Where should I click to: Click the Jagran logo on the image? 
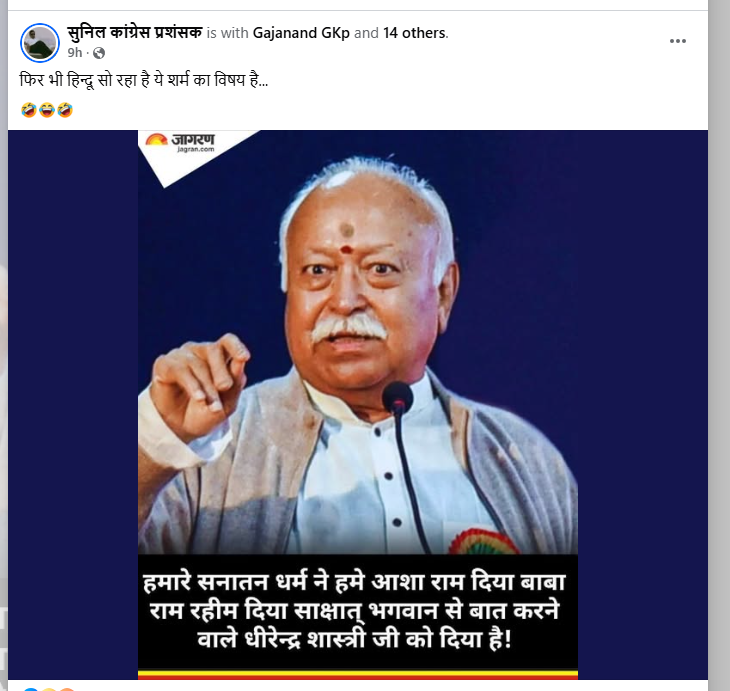180,140
